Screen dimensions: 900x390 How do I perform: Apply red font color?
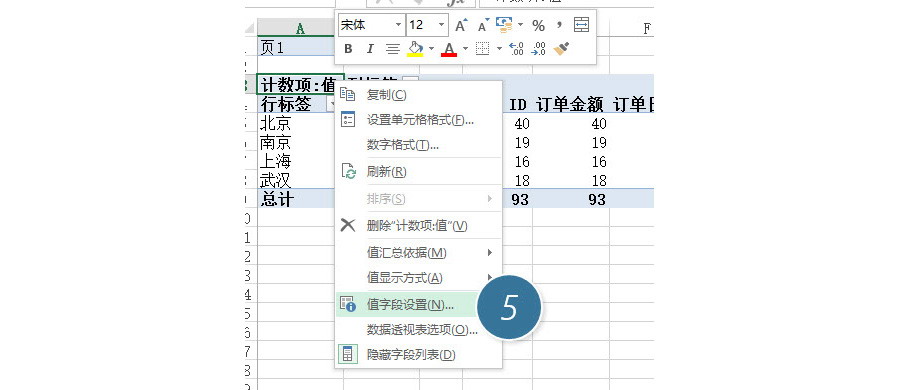pos(449,49)
